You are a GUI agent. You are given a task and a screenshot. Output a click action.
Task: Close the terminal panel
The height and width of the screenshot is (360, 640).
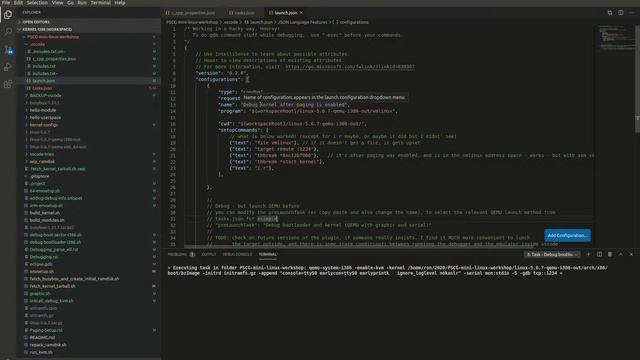[631, 254]
